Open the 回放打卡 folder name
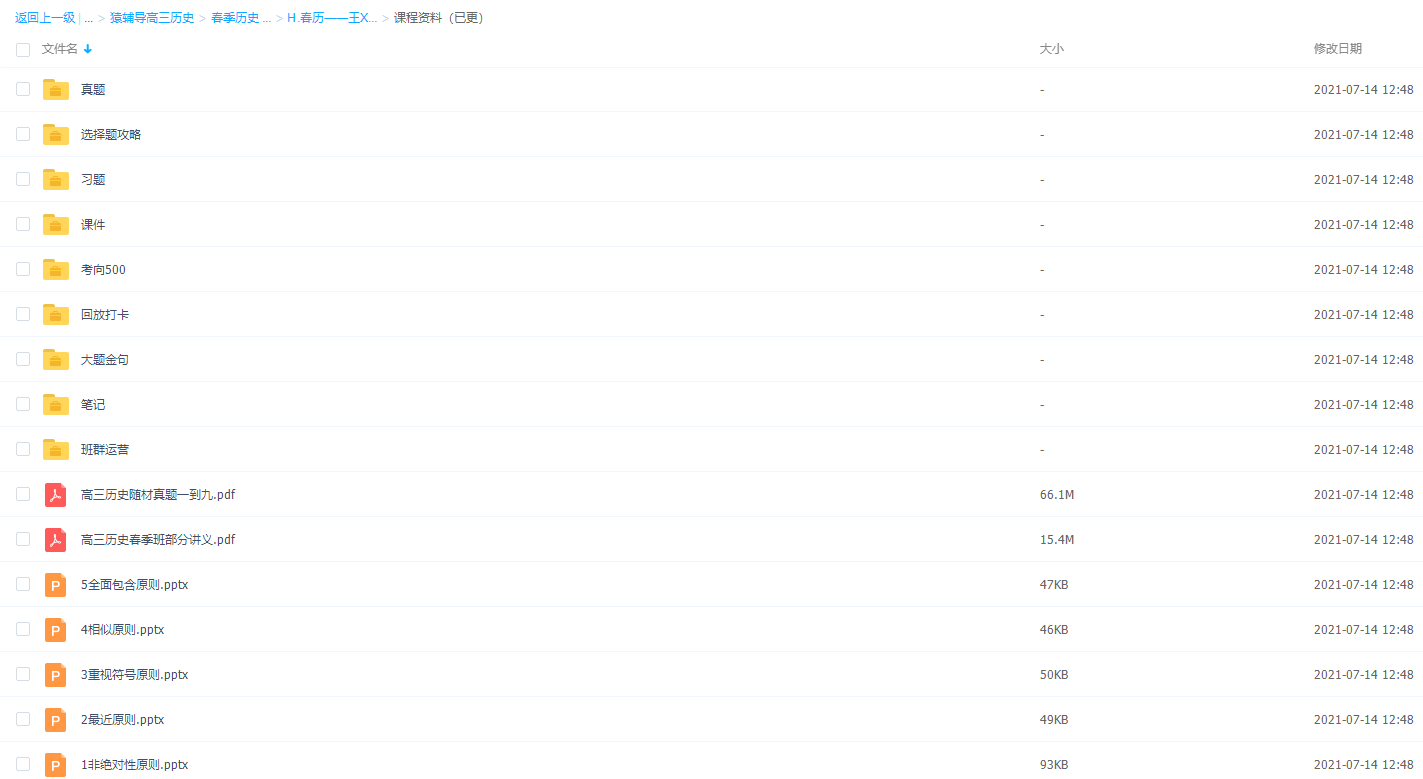 pyautogui.click(x=105, y=314)
